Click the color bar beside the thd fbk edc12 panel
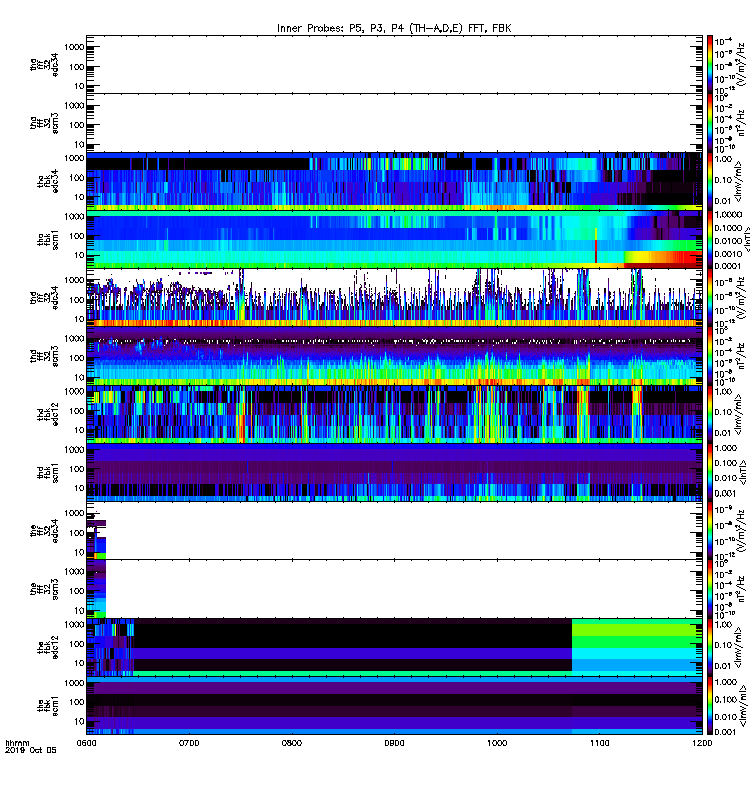750x800 pixels. [710, 414]
